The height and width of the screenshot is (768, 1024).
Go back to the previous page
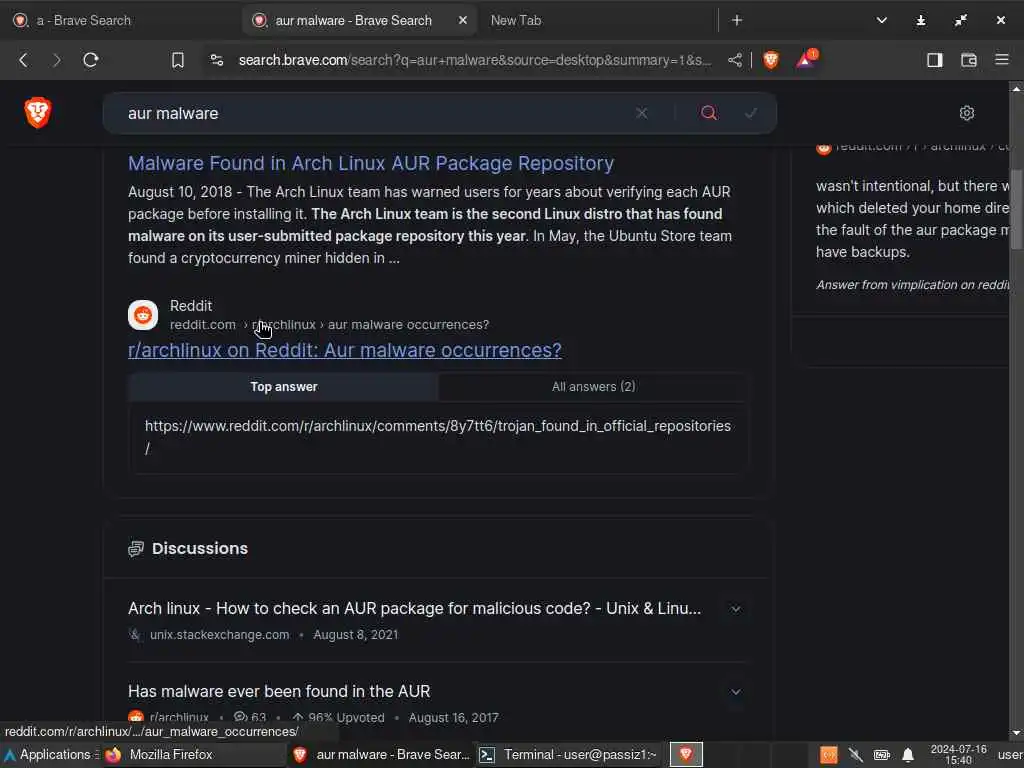pos(24,60)
